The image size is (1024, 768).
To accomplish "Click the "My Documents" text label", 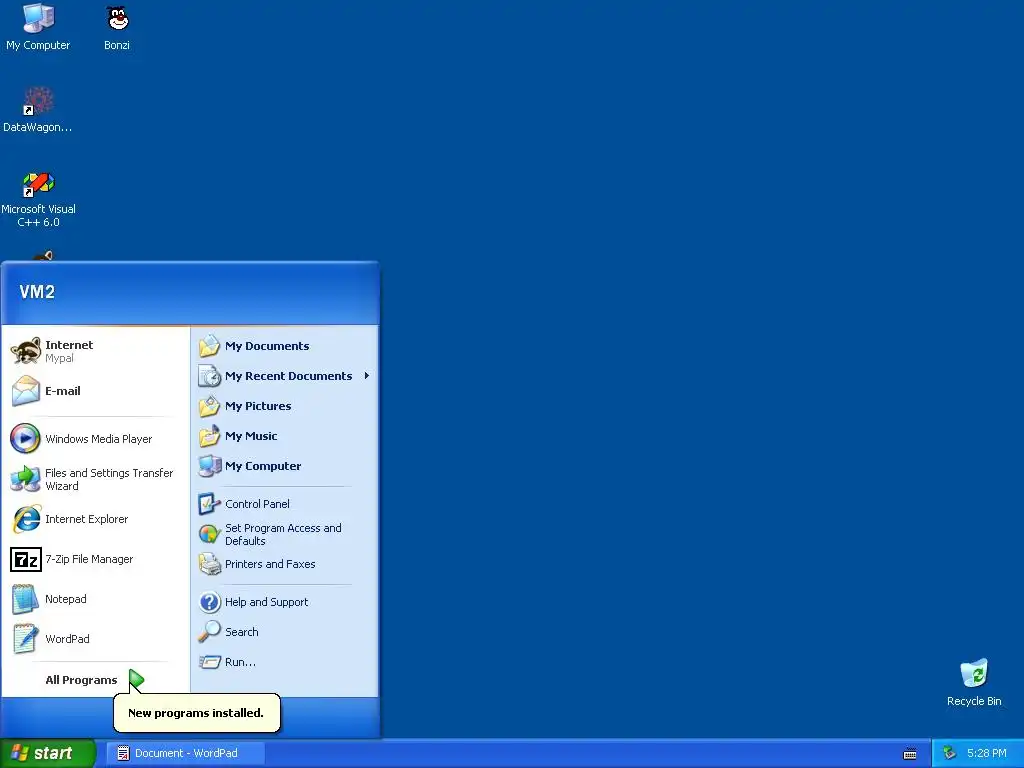I will [x=267, y=346].
